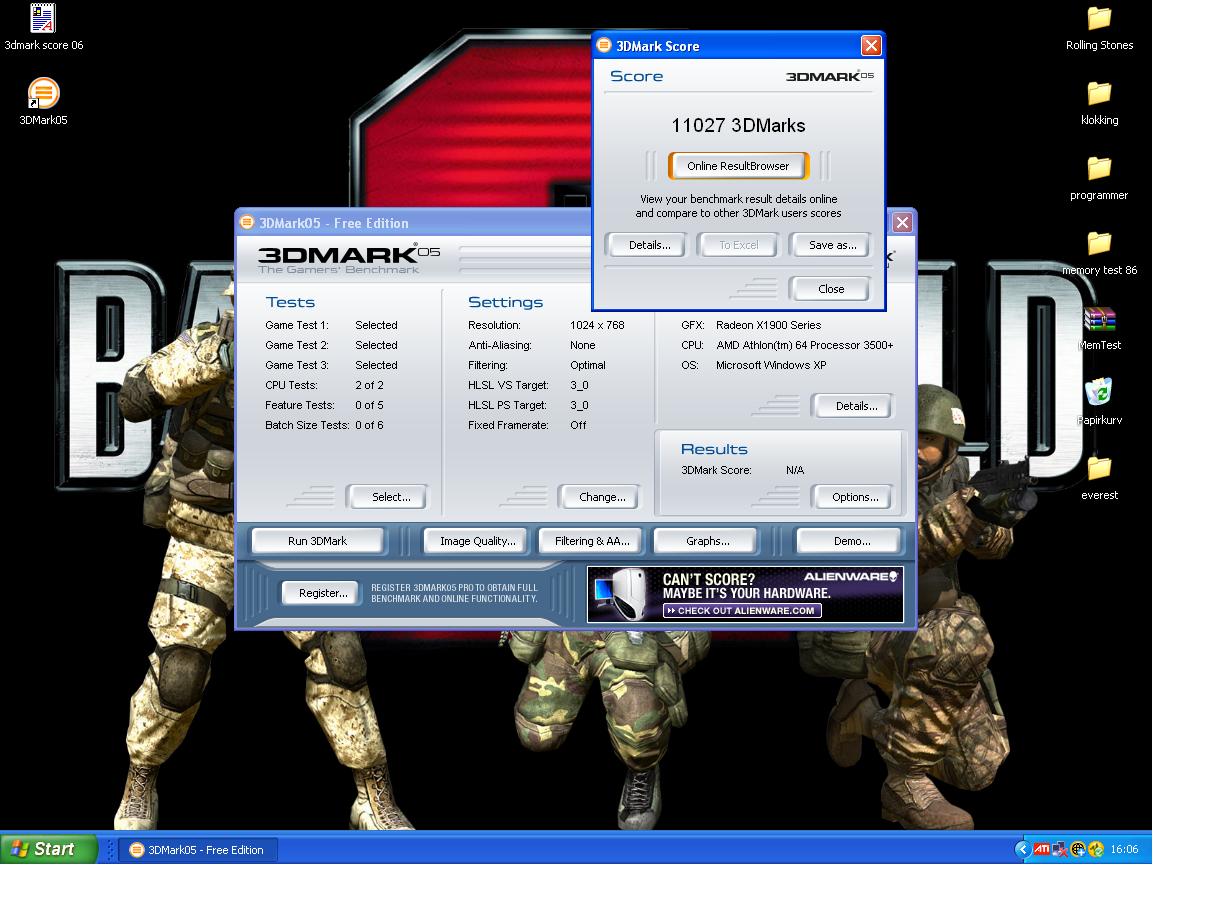Expand hidden tray icons with the arrow
The image size is (1218, 907).
point(1022,849)
